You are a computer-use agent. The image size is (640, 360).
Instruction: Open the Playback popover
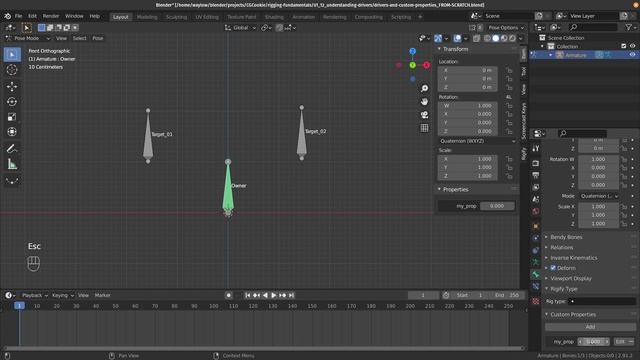pyautogui.click(x=35, y=295)
